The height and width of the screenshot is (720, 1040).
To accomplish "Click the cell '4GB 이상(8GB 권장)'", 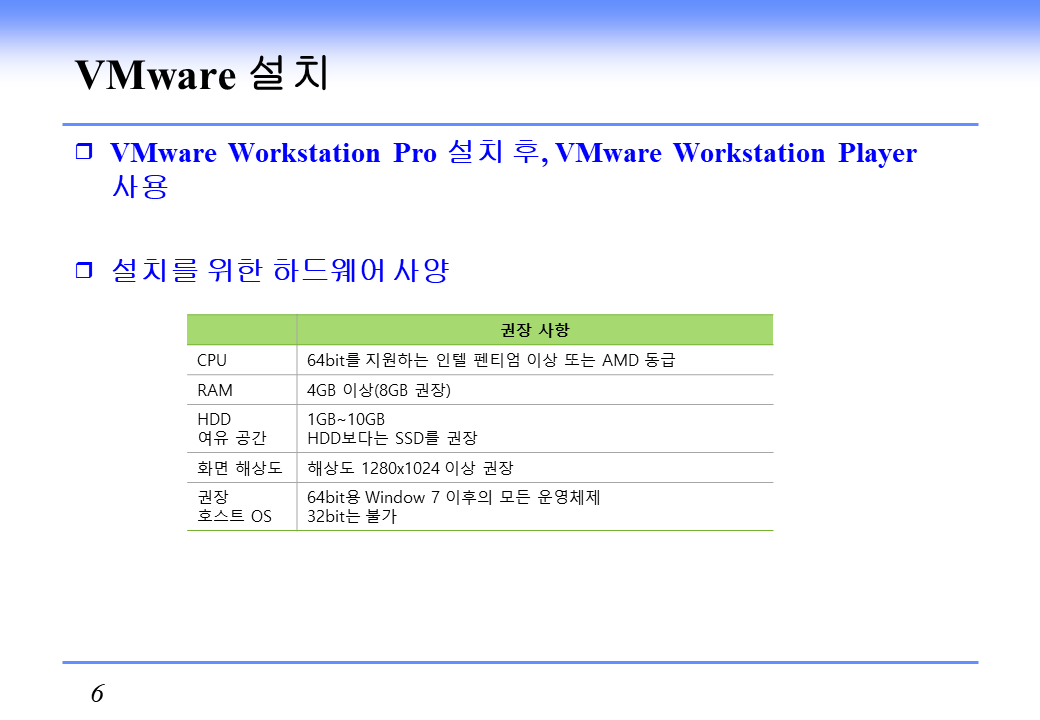I will (x=379, y=390).
